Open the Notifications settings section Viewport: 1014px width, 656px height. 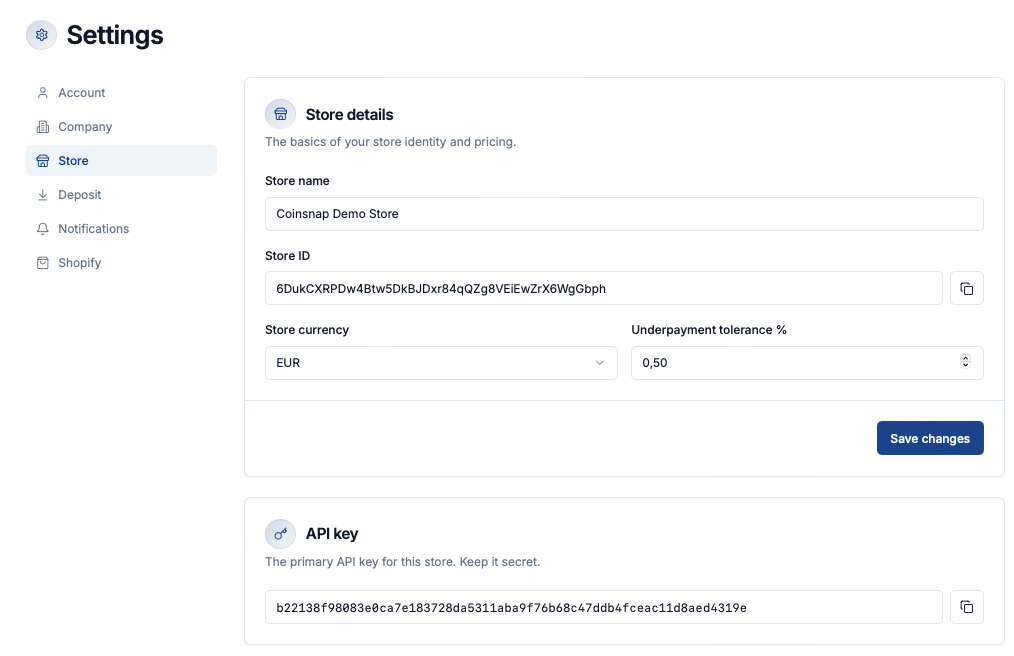(122, 229)
